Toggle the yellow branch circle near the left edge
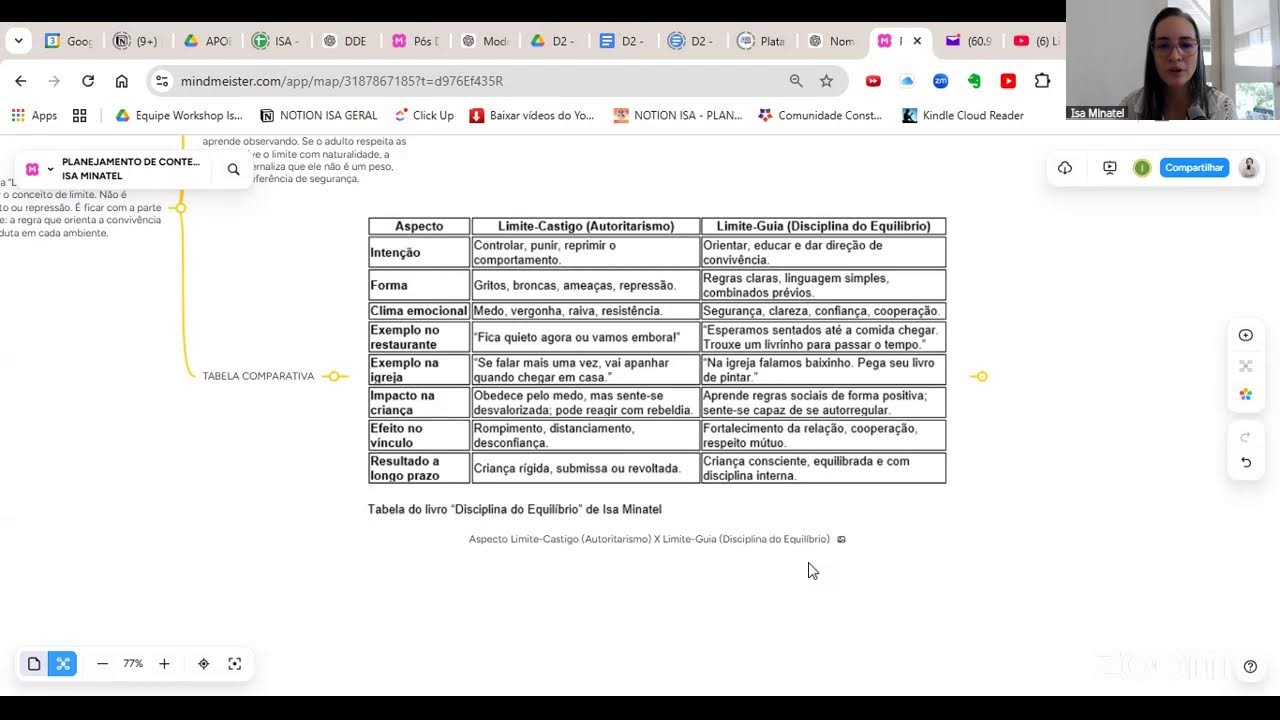 (x=180, y=208)
